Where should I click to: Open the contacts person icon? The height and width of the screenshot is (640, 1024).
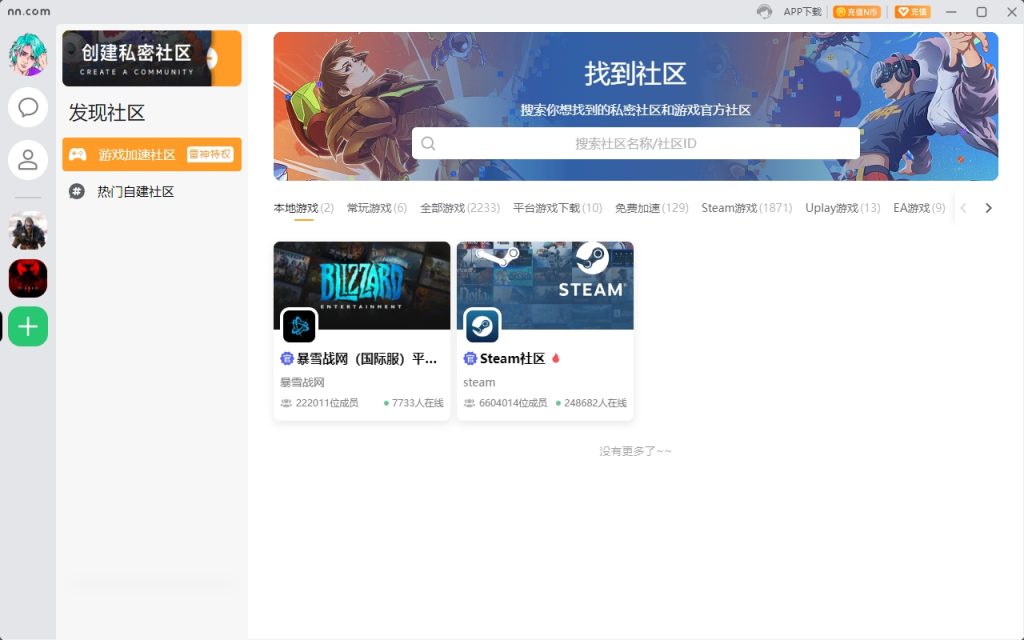[x=28, y=160]
